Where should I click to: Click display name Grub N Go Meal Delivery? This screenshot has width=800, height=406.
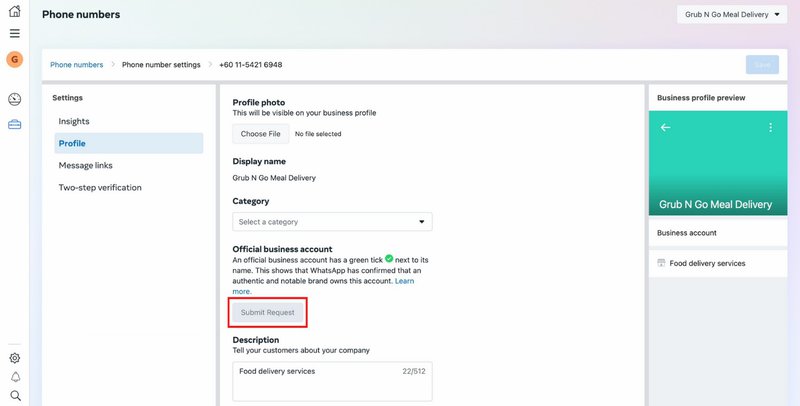click(274, 178)
